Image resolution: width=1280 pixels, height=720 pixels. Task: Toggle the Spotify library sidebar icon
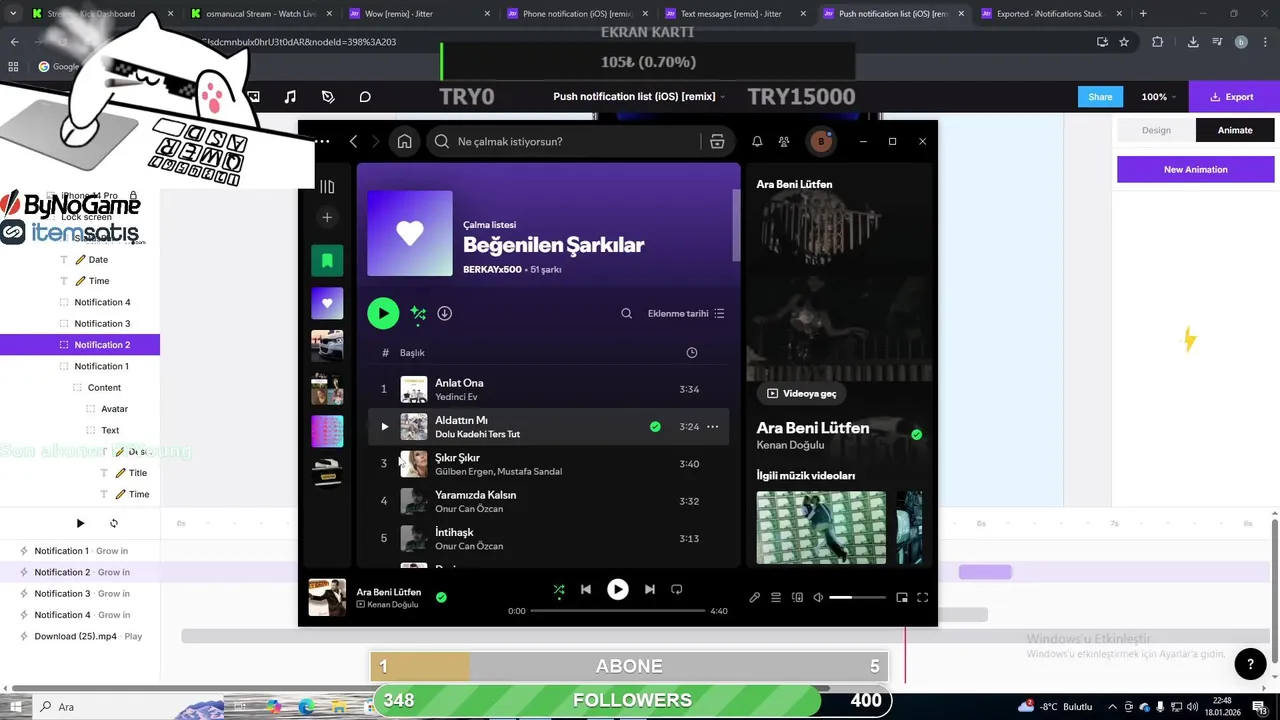click(x=327, y=186)
